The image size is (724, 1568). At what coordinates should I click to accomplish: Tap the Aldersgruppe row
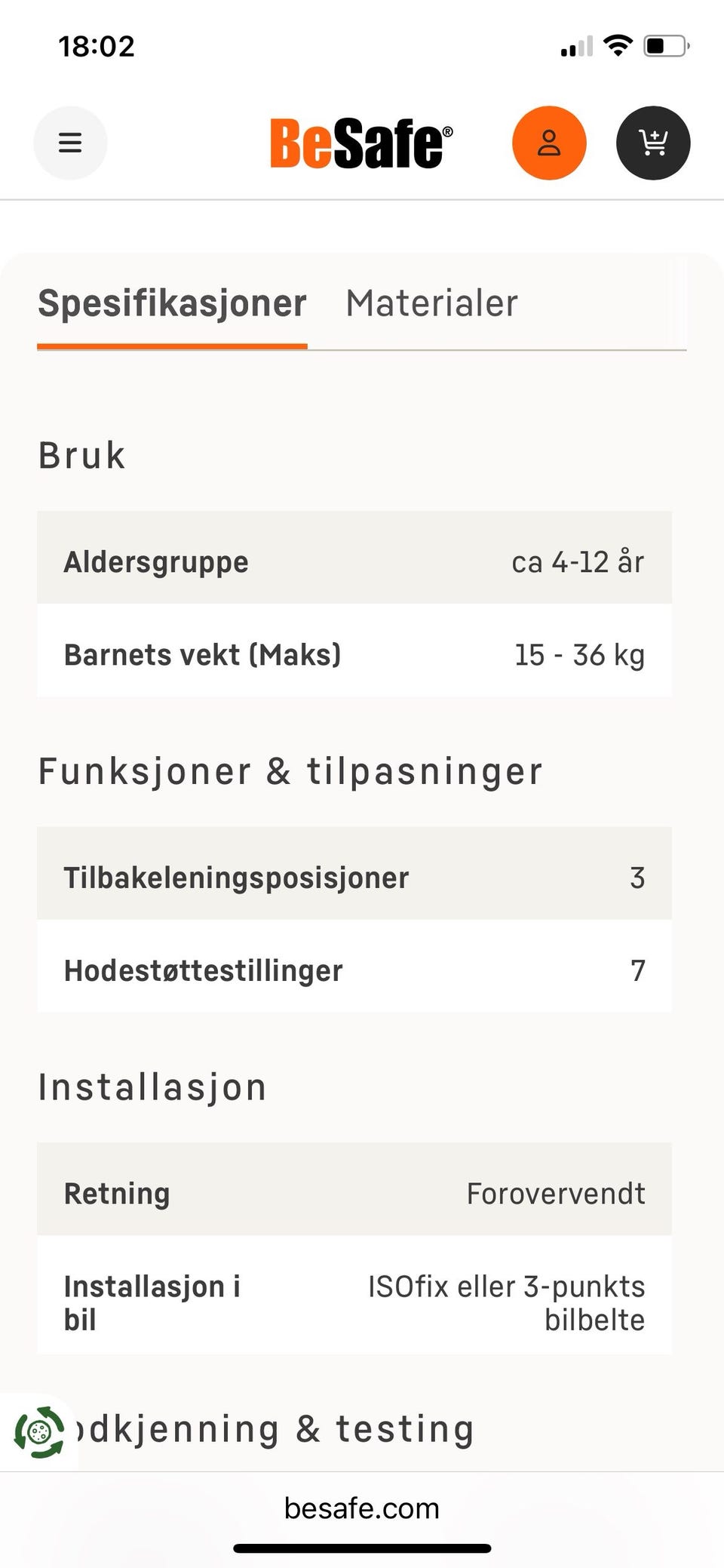[354, 558]
